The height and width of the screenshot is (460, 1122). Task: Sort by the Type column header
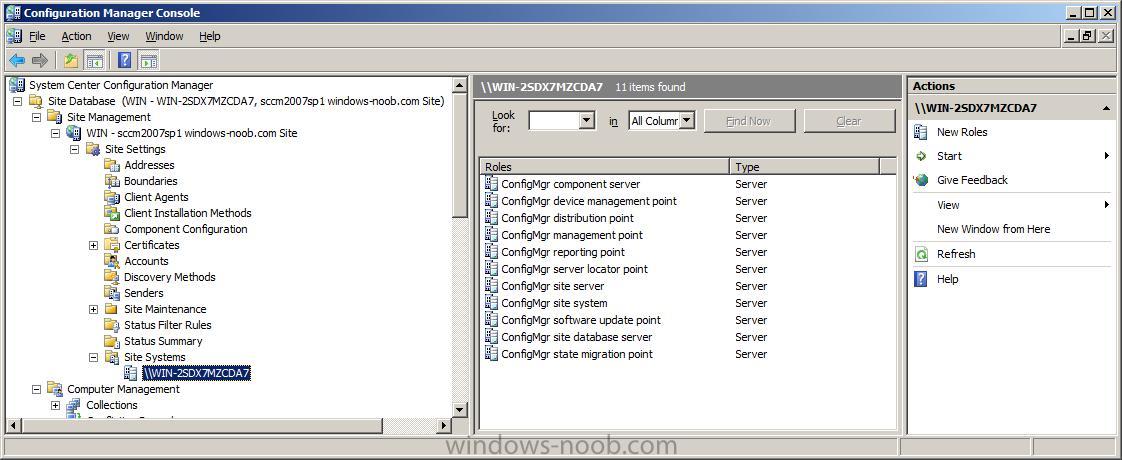click(804, 167)
